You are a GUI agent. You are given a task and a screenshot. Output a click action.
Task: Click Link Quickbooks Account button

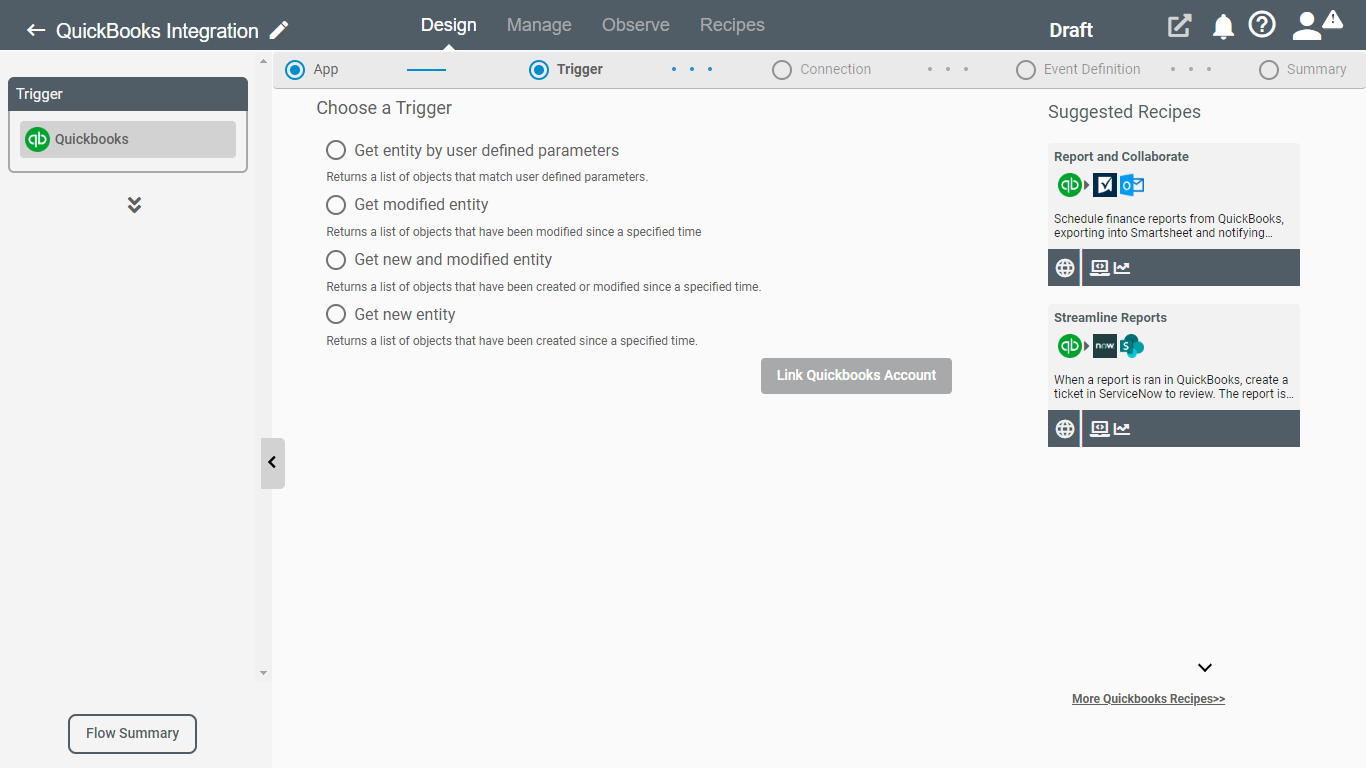pyautogui.click(x=856, y=376)
